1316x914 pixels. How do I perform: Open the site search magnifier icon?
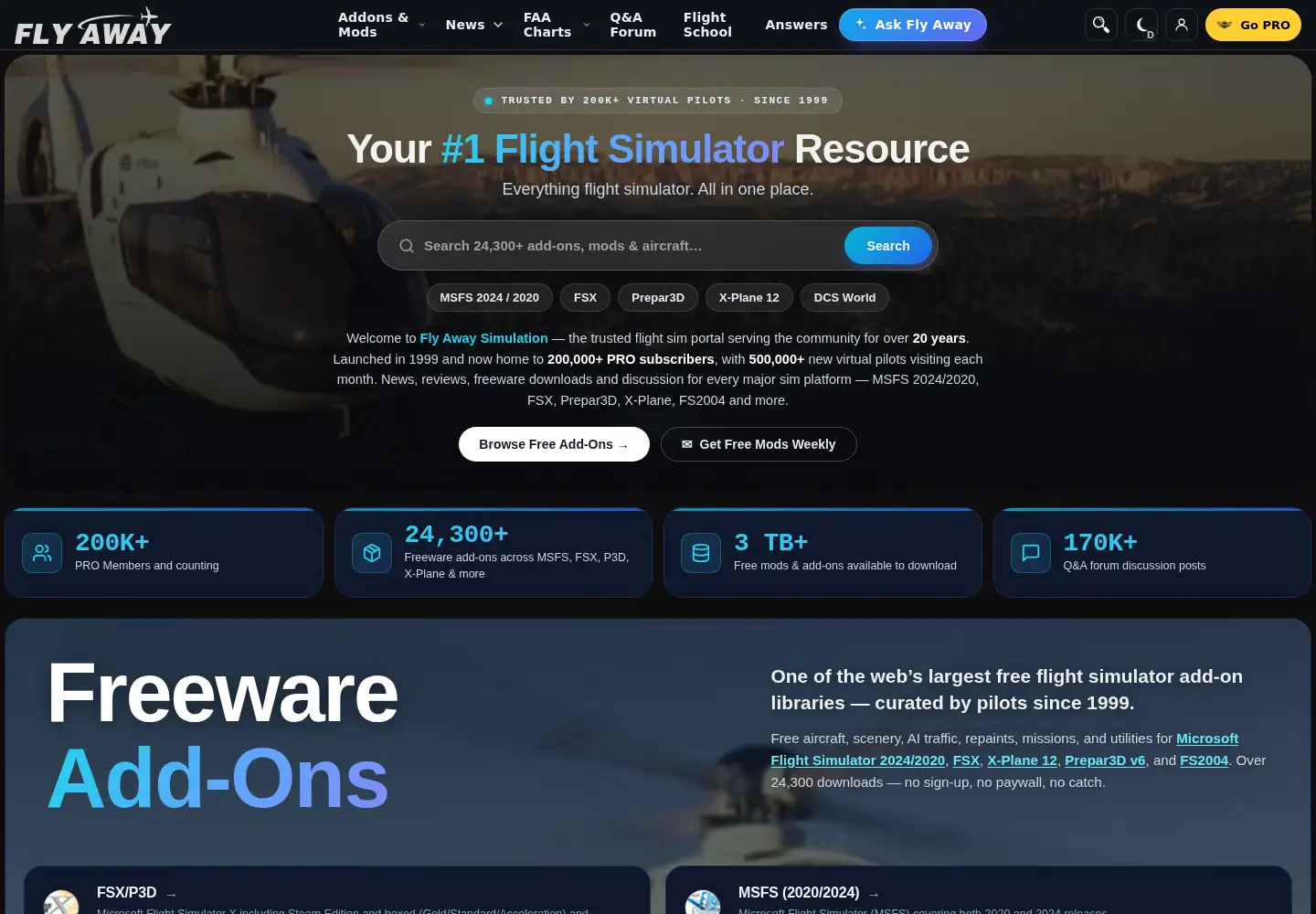point(1101,25)
